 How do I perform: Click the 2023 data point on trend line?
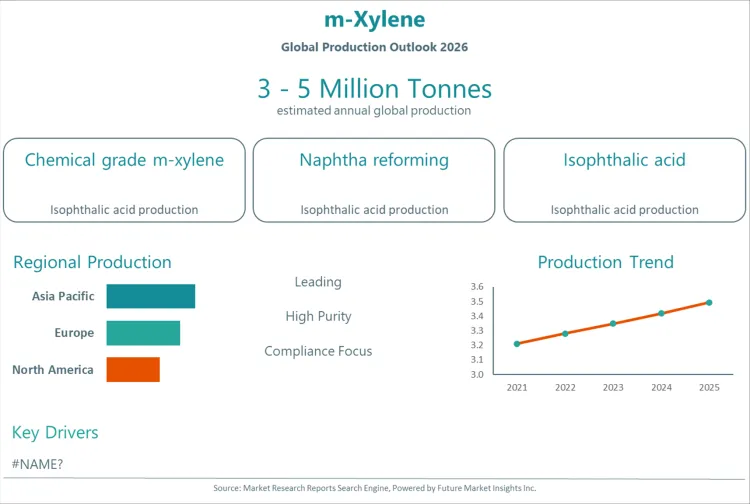[x=613, y=324]
